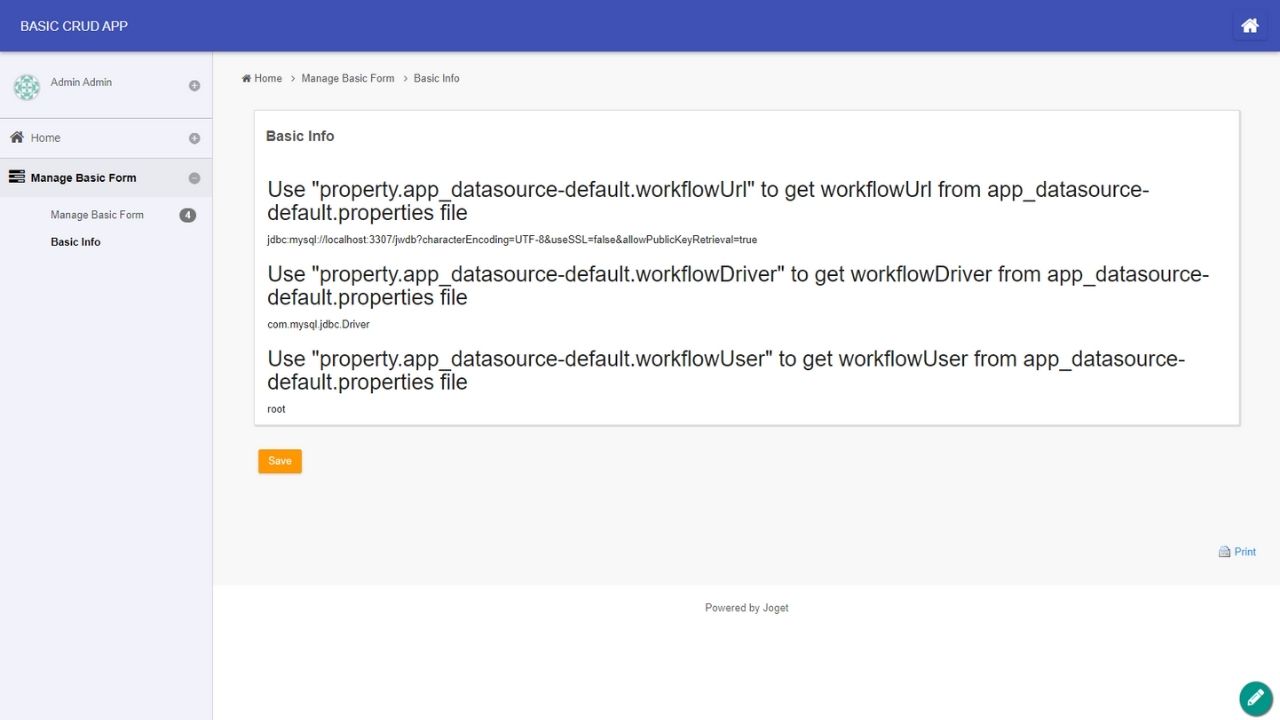This screenshot has height=720, width=1280.
Task: Collapse the Manage Basic Form section
Action: pos(194,179)
